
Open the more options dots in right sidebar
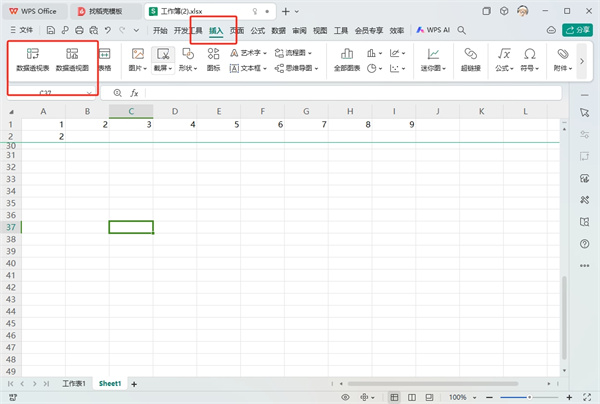click(x=584, y=266)
